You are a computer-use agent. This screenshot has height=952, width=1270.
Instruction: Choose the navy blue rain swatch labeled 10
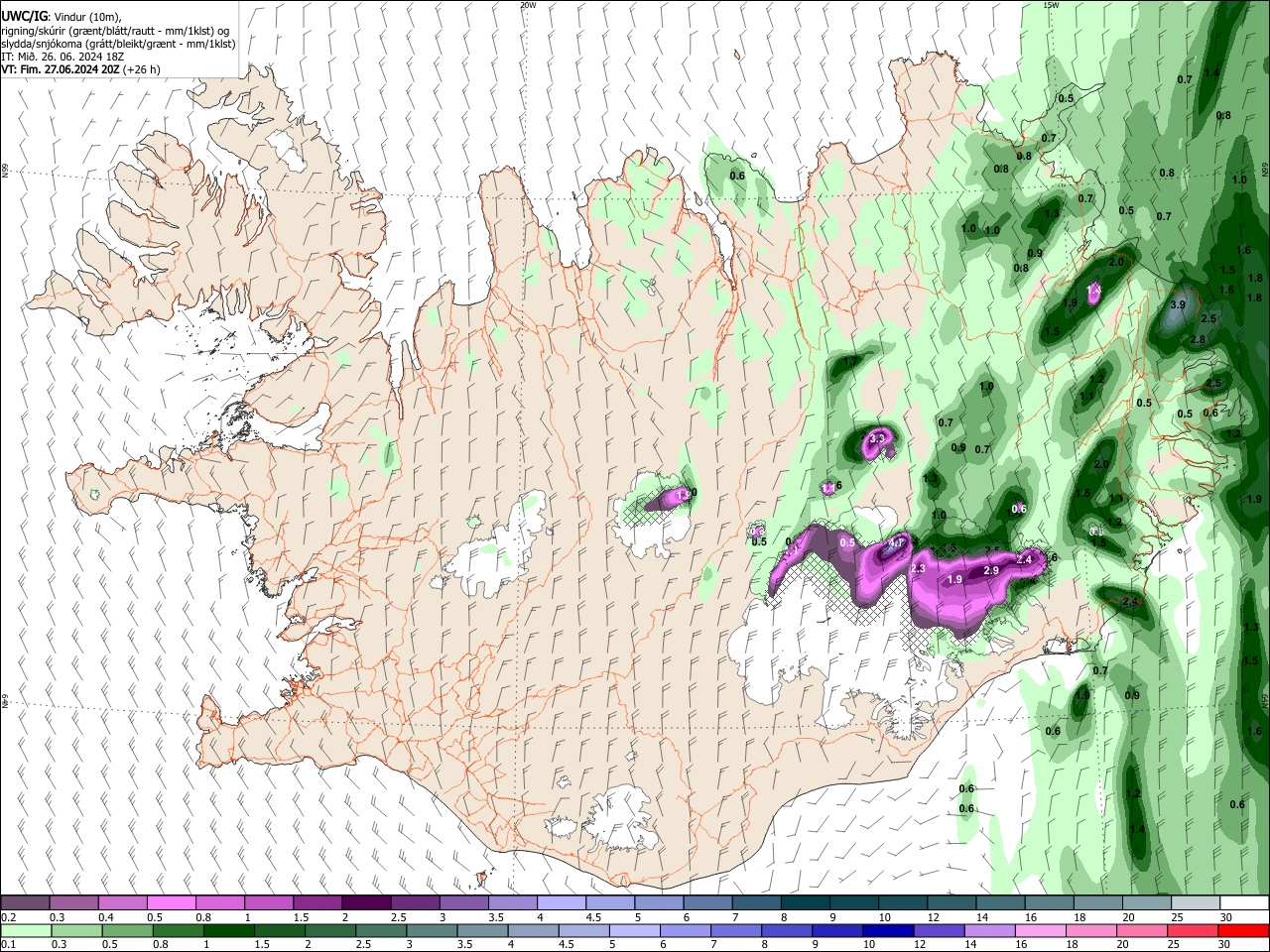click(x=888, y=931)
